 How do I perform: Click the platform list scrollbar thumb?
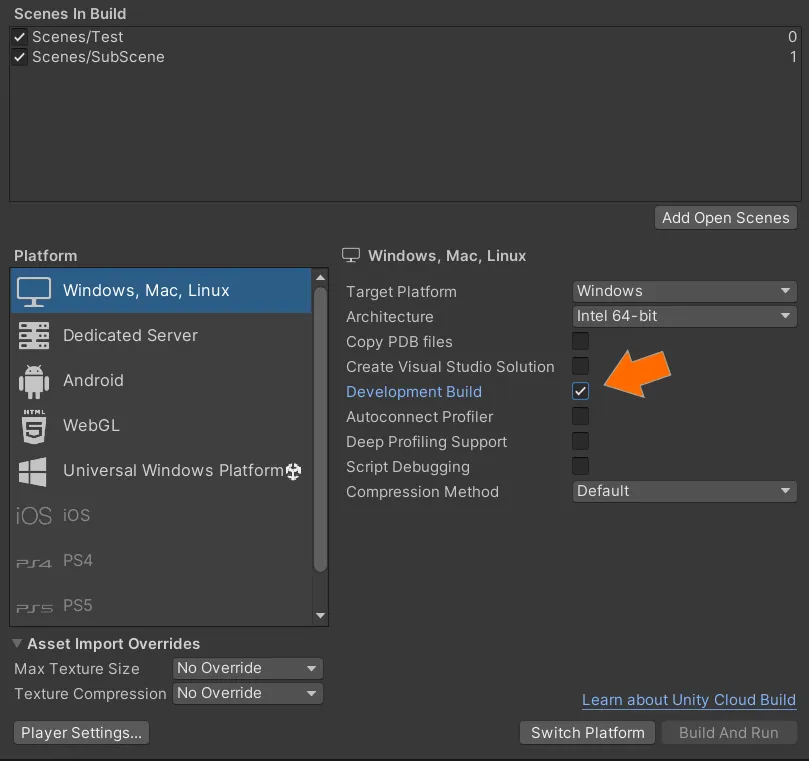click(x=320, y=429)
